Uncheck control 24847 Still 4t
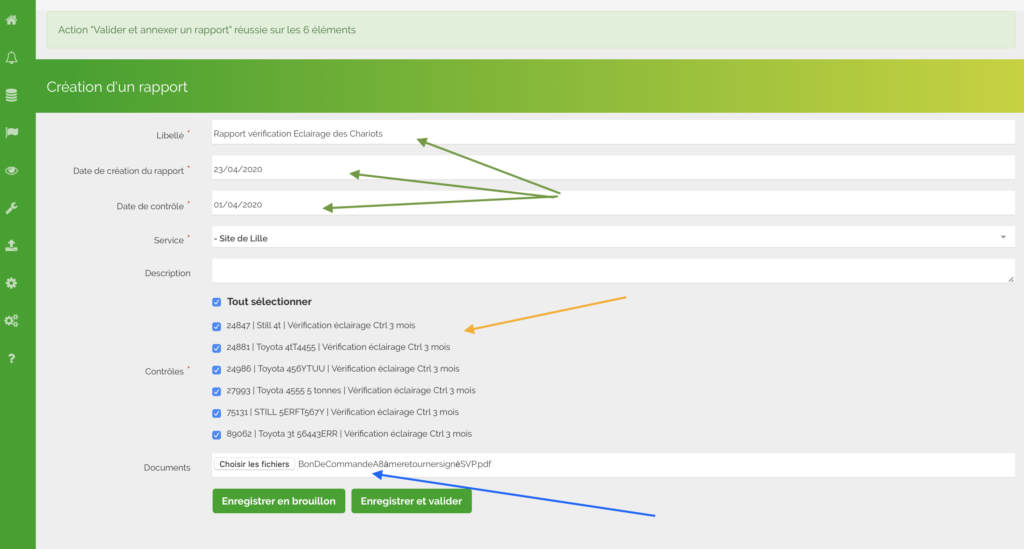Image resolution: width=1024 pixels, height=549 pixels. click(x=217, y=326)
